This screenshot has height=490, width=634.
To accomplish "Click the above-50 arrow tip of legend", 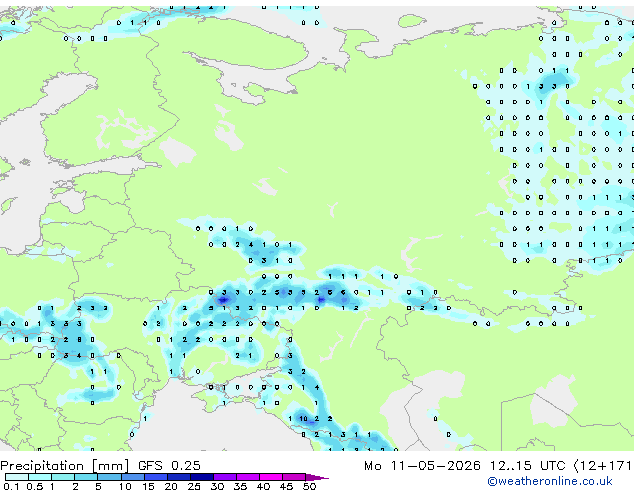I will click(x=317, y=478).
